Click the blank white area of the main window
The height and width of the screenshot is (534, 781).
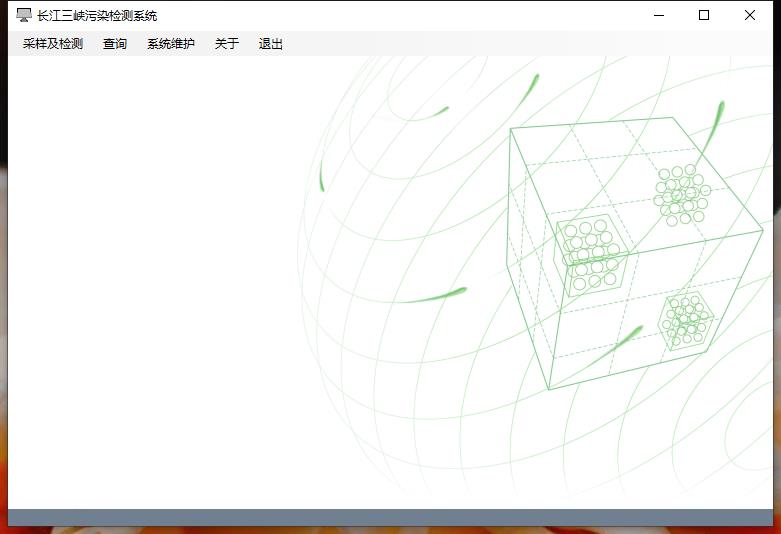point(150,280)
